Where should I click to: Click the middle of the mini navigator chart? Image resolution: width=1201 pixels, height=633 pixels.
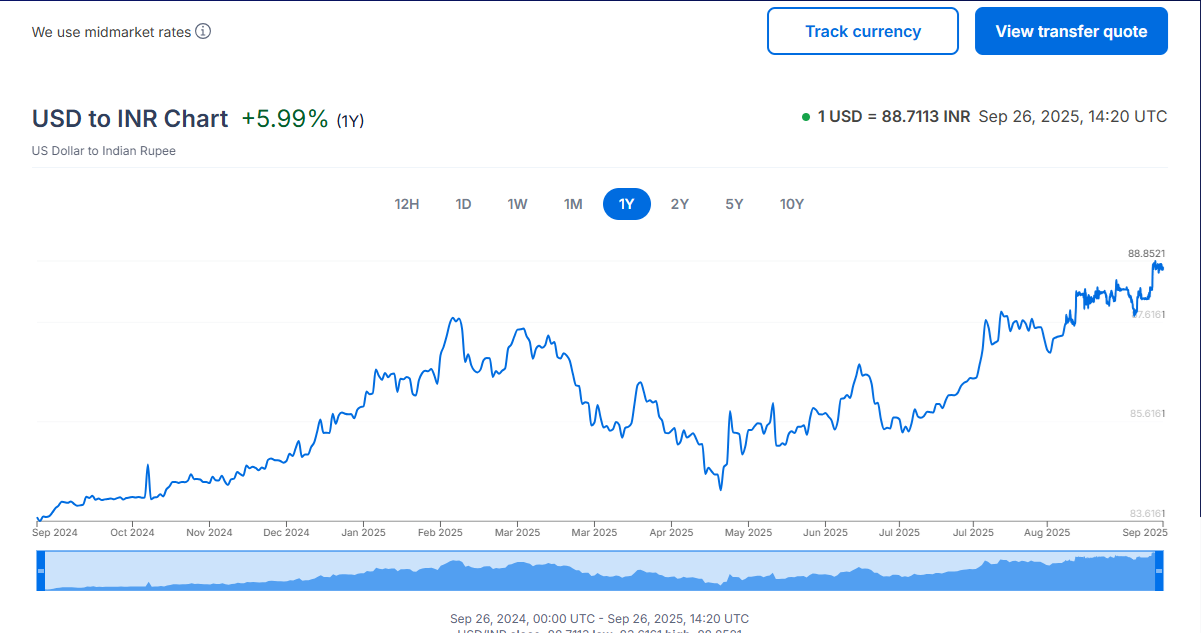pos(600,571)
